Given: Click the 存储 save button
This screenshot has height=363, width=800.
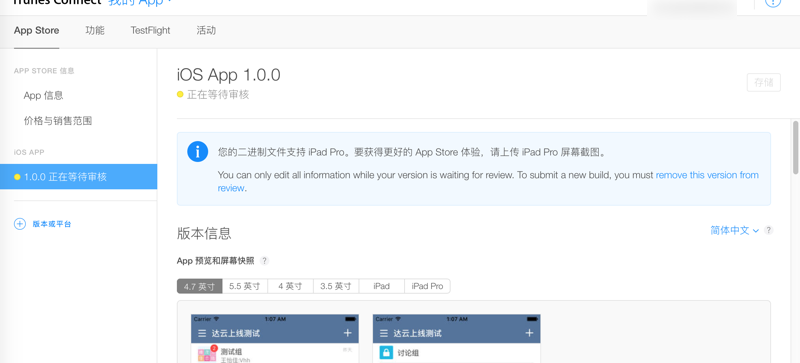Looking at the screenshot, I should [763, 83].
